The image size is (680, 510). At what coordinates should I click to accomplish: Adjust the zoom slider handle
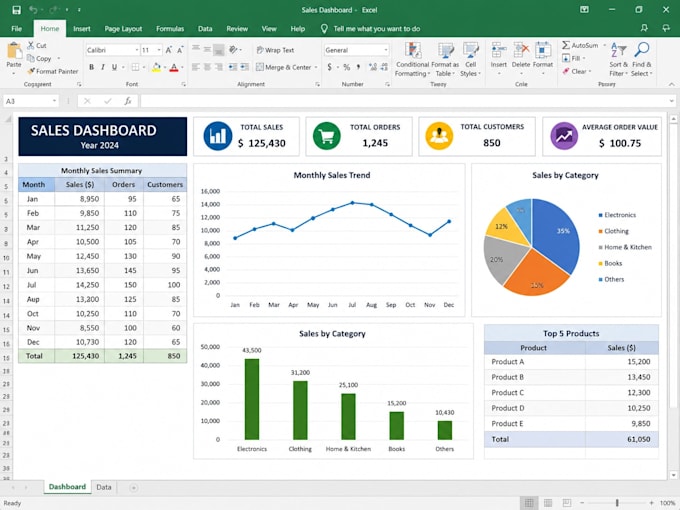point(617,503)
